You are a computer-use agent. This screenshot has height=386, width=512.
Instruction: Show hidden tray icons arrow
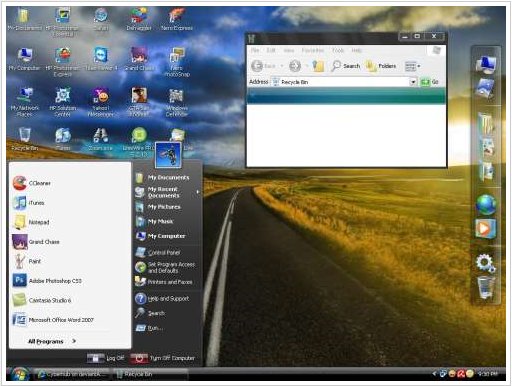click(x=434, y=374)
